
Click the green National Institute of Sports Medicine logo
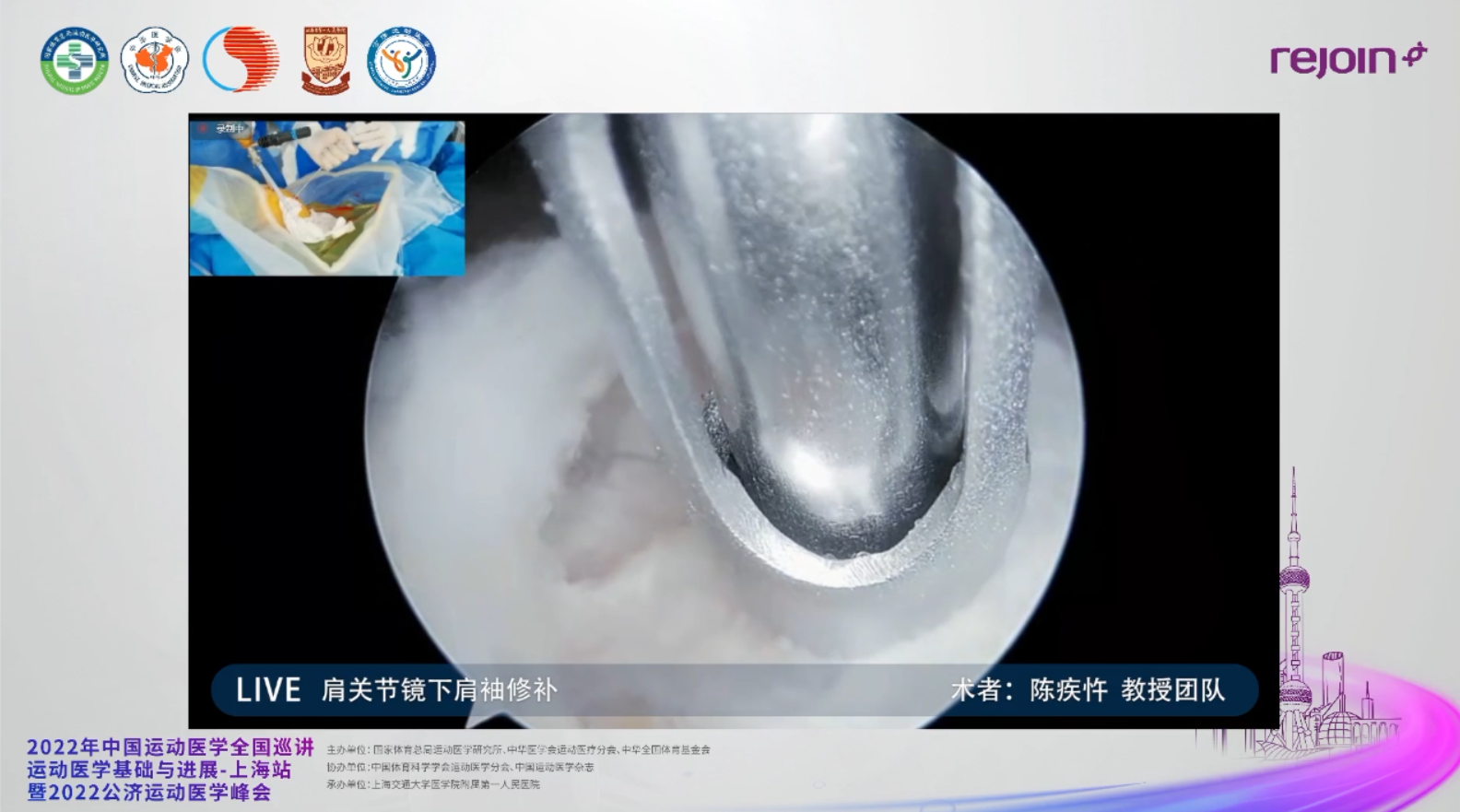click(75, 61)
